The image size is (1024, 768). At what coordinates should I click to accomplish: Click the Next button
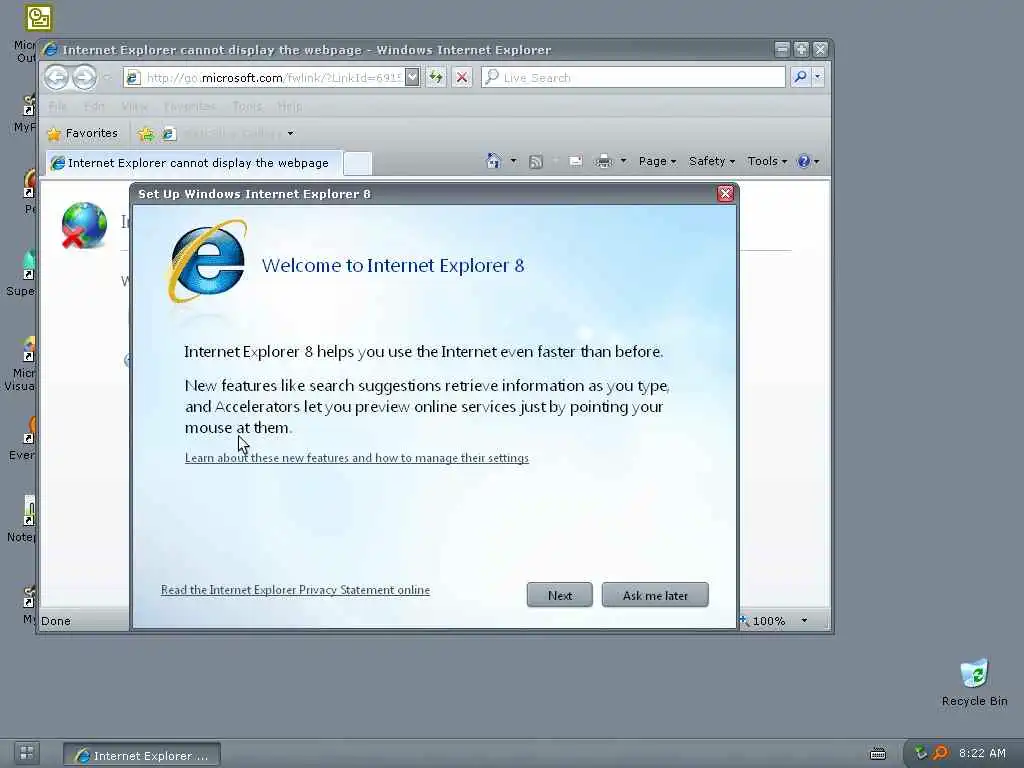(x=560, y=595)
